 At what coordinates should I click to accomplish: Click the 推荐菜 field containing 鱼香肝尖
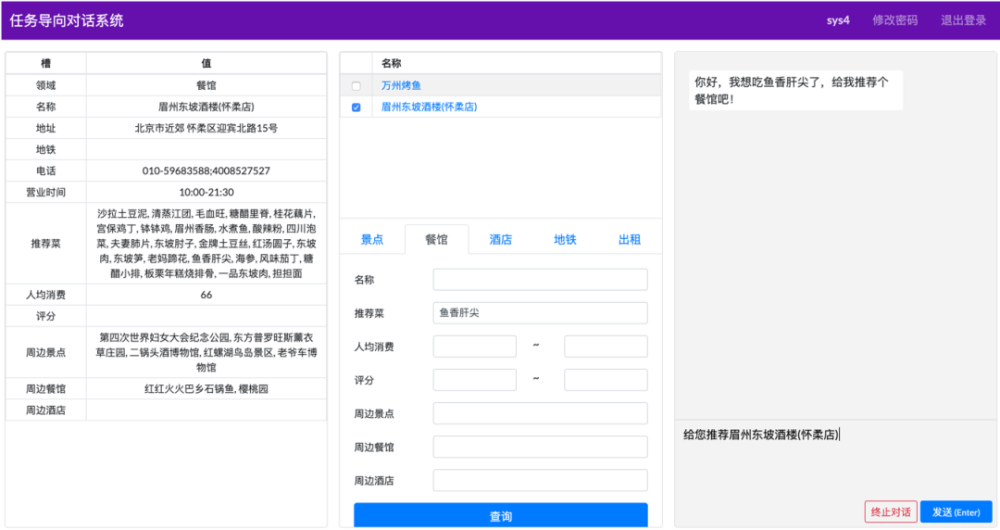pos(540,313)
